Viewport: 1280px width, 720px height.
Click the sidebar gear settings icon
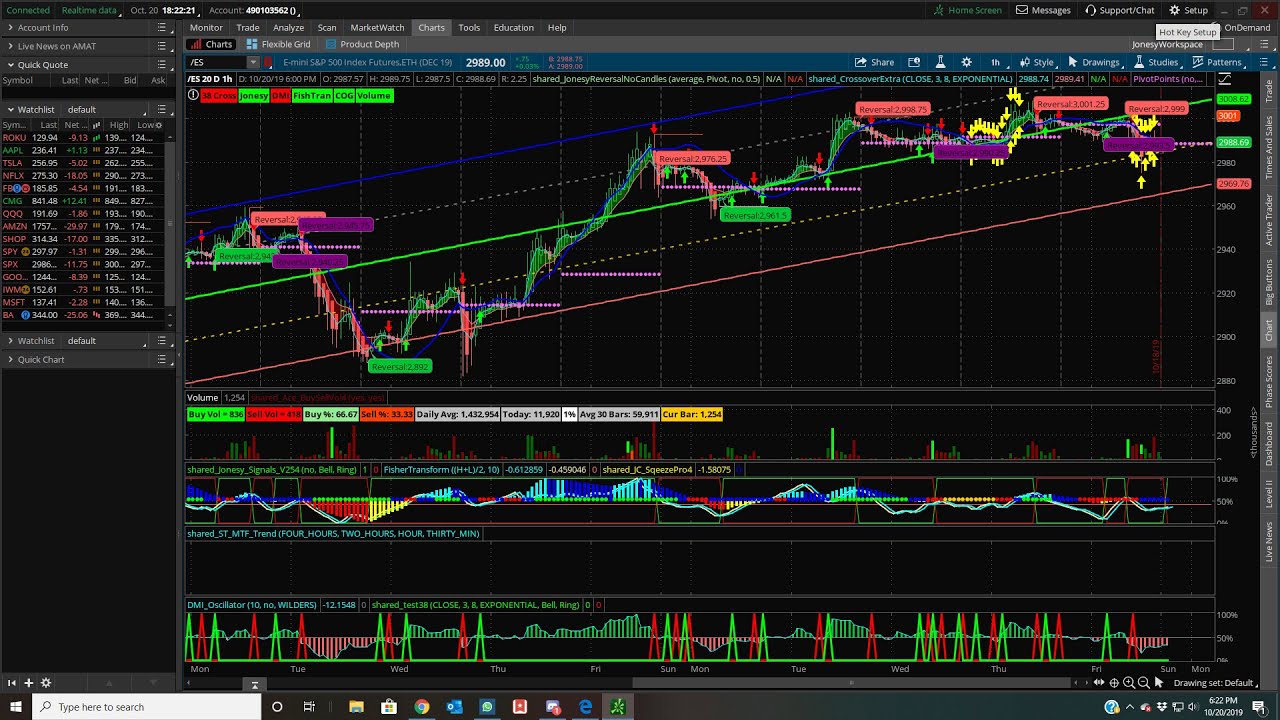[46, 683]
